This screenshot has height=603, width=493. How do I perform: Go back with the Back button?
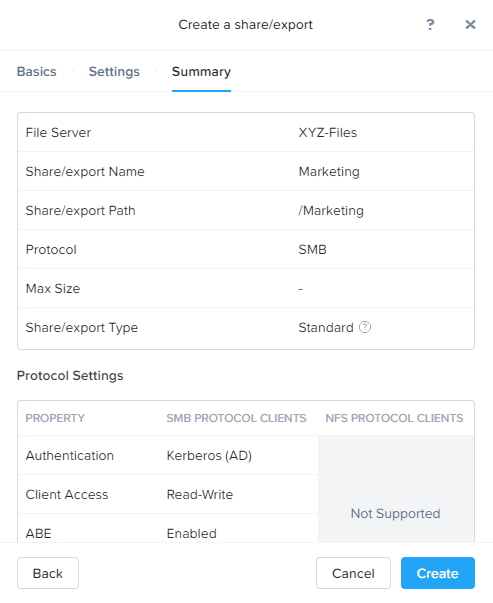48,573
